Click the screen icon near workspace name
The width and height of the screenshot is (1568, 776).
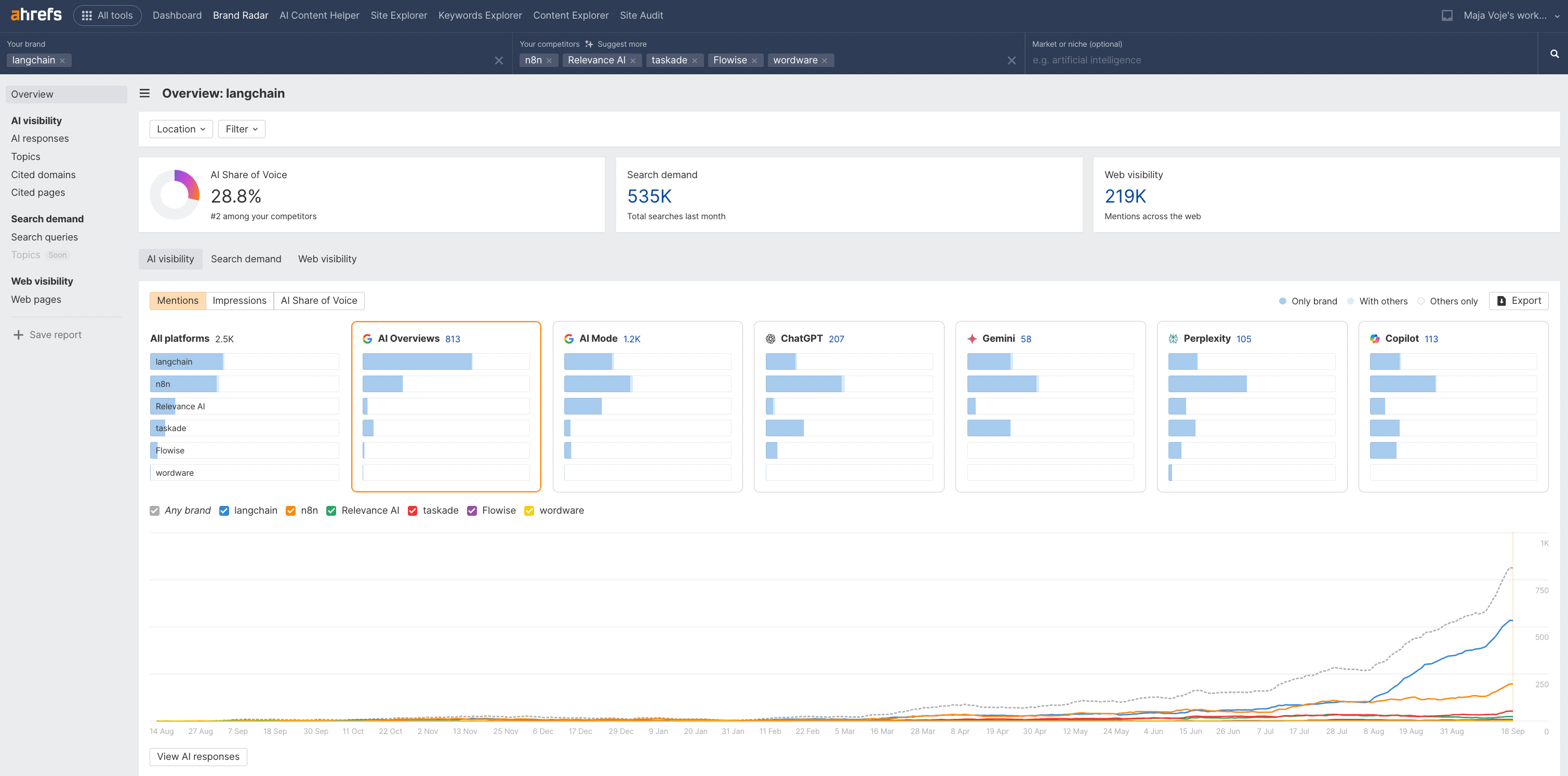pyautogui.click(x=1447, y=15)
